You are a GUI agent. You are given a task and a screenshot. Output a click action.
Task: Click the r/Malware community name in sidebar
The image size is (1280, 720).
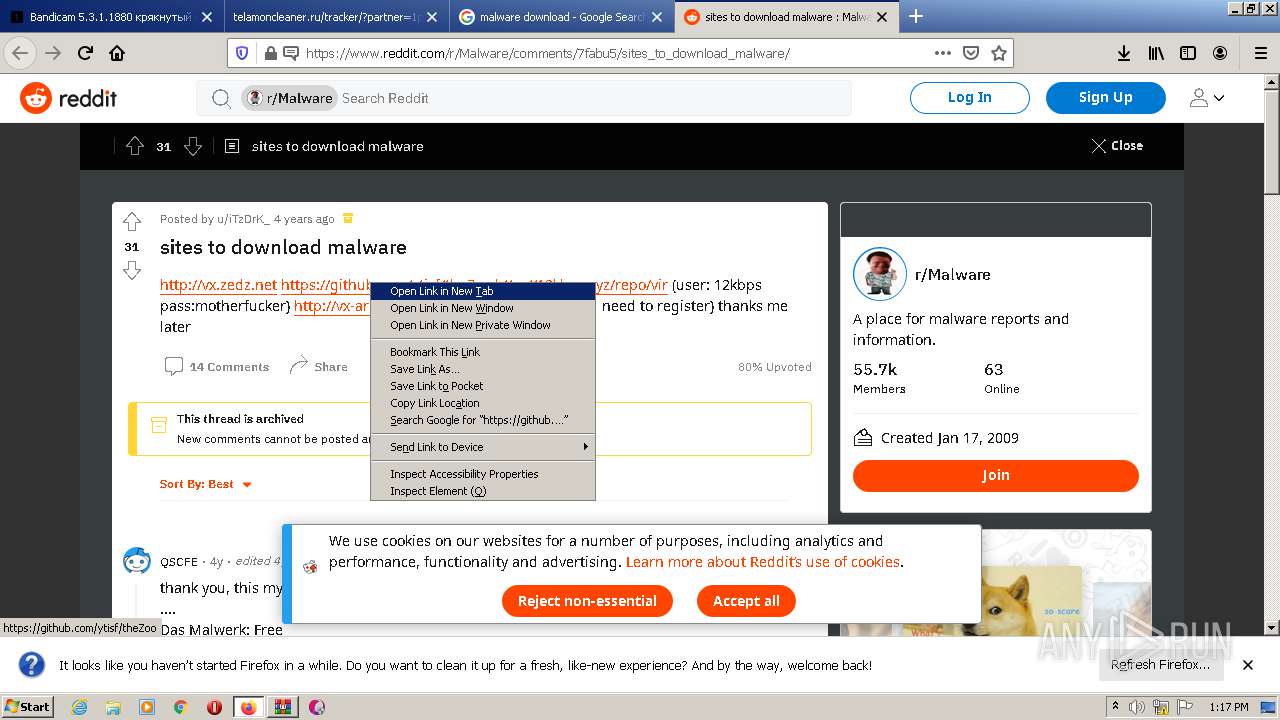click(952, 275)
